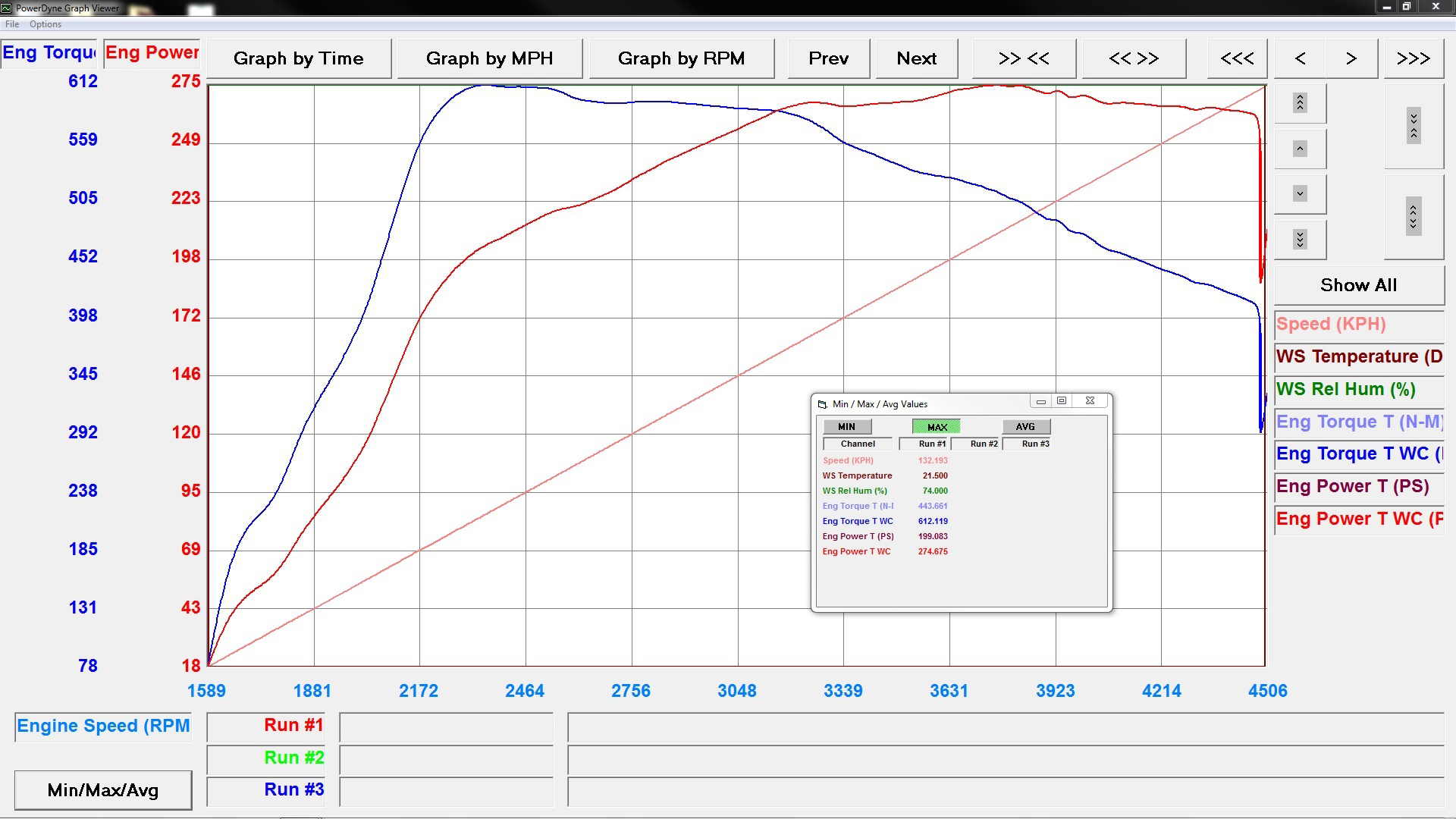Click the single < left arrow button
The height and width of the screenshot is (819, 1456).
pos(1300,58)
